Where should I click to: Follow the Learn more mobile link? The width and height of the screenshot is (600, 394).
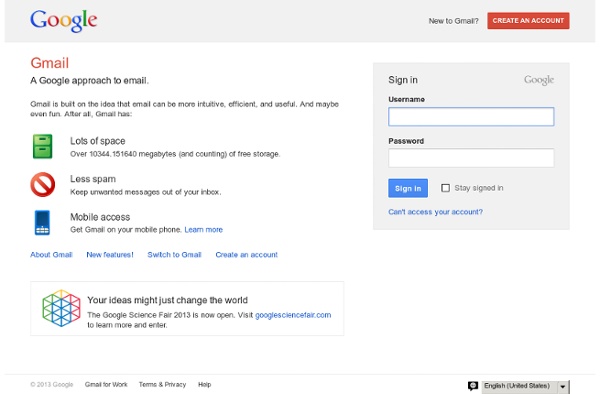[x=204, y=230]
